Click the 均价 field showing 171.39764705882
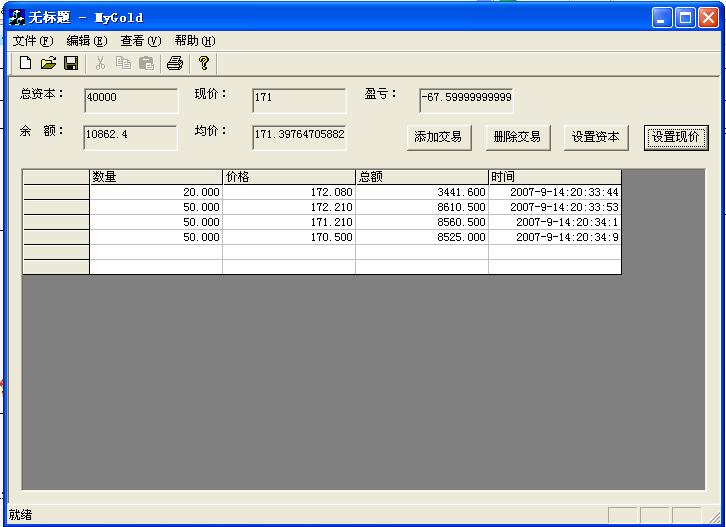The height and width of the screenshot is (527, 726). pyautogui.click(x=299, y=138)
